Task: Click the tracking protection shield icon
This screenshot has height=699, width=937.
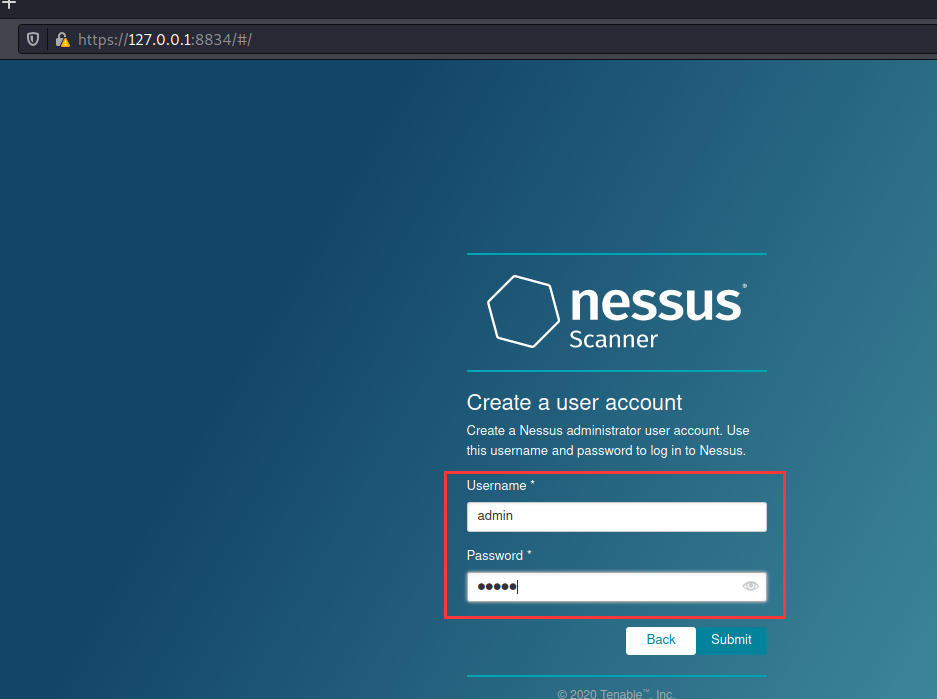Action: [x=33, y=39]
